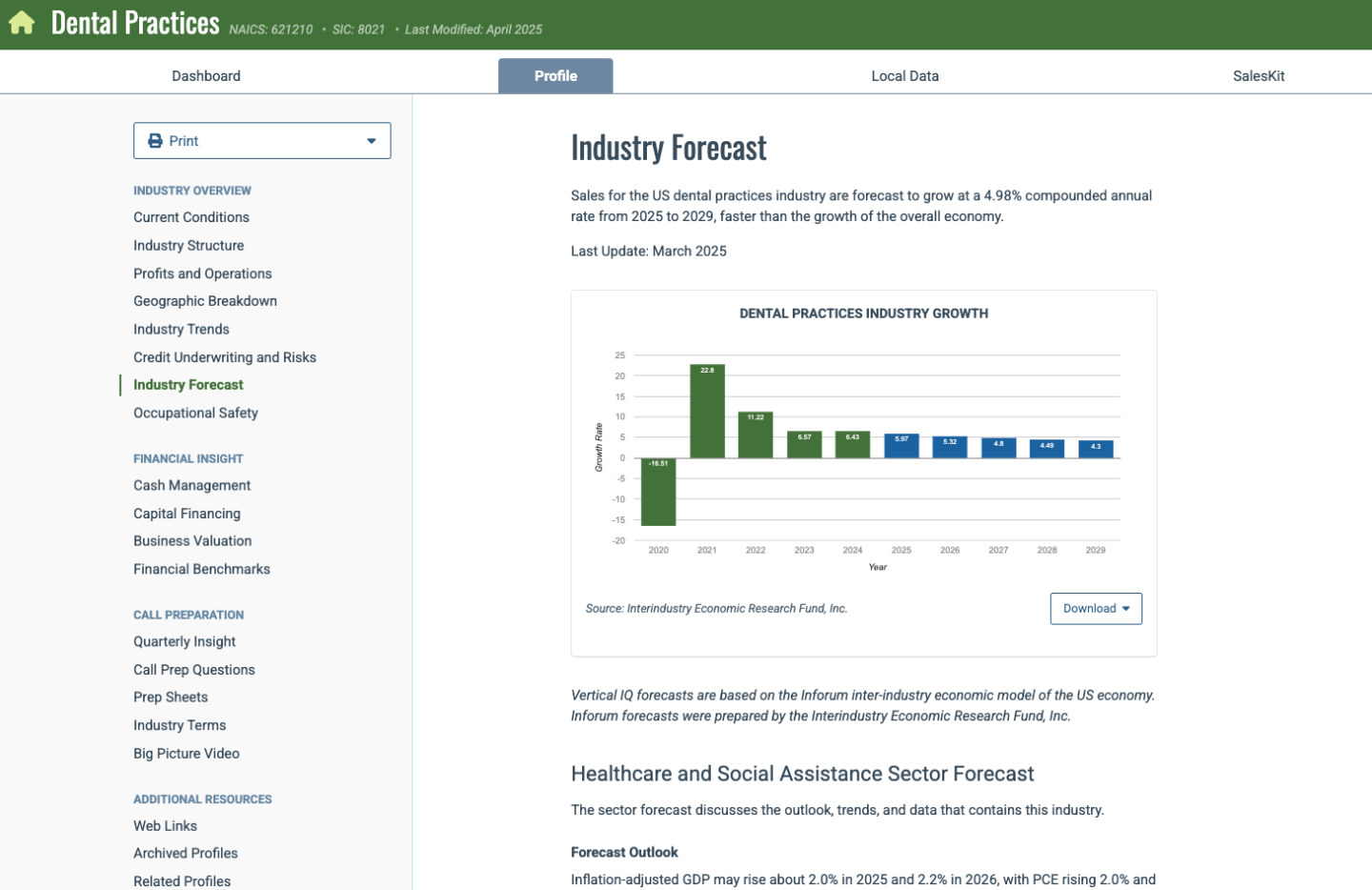
Task: Click the 2020 negative bar in chart
Action: pos(658,492)
